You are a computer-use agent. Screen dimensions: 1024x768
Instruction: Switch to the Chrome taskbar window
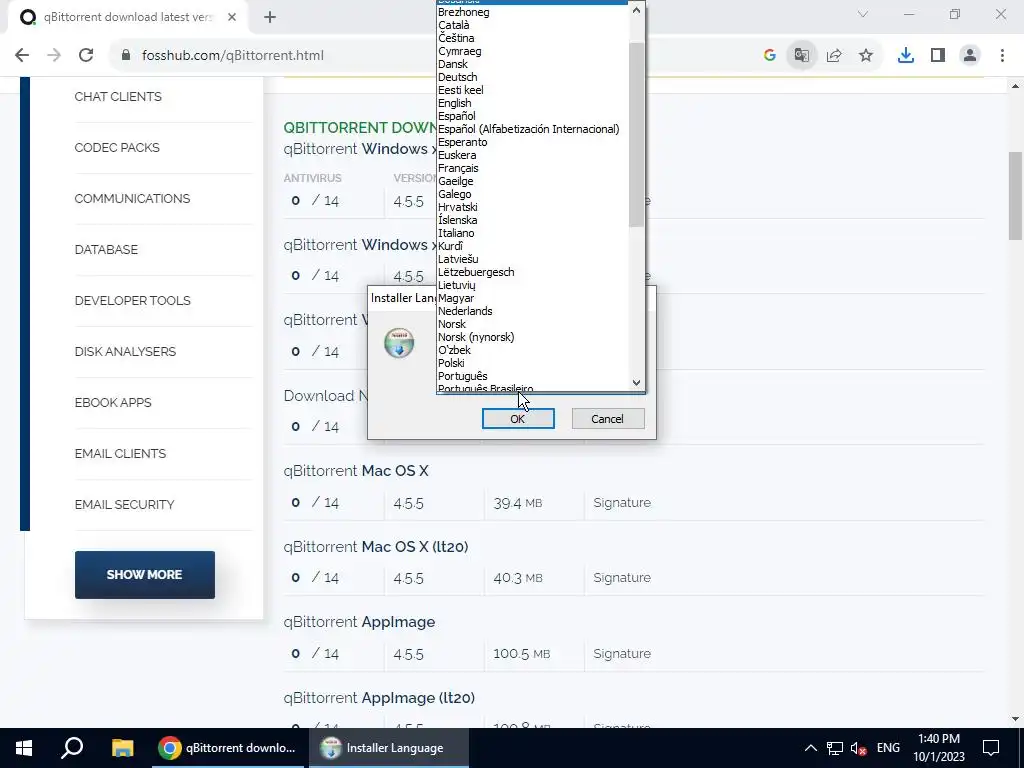(228, 748)
